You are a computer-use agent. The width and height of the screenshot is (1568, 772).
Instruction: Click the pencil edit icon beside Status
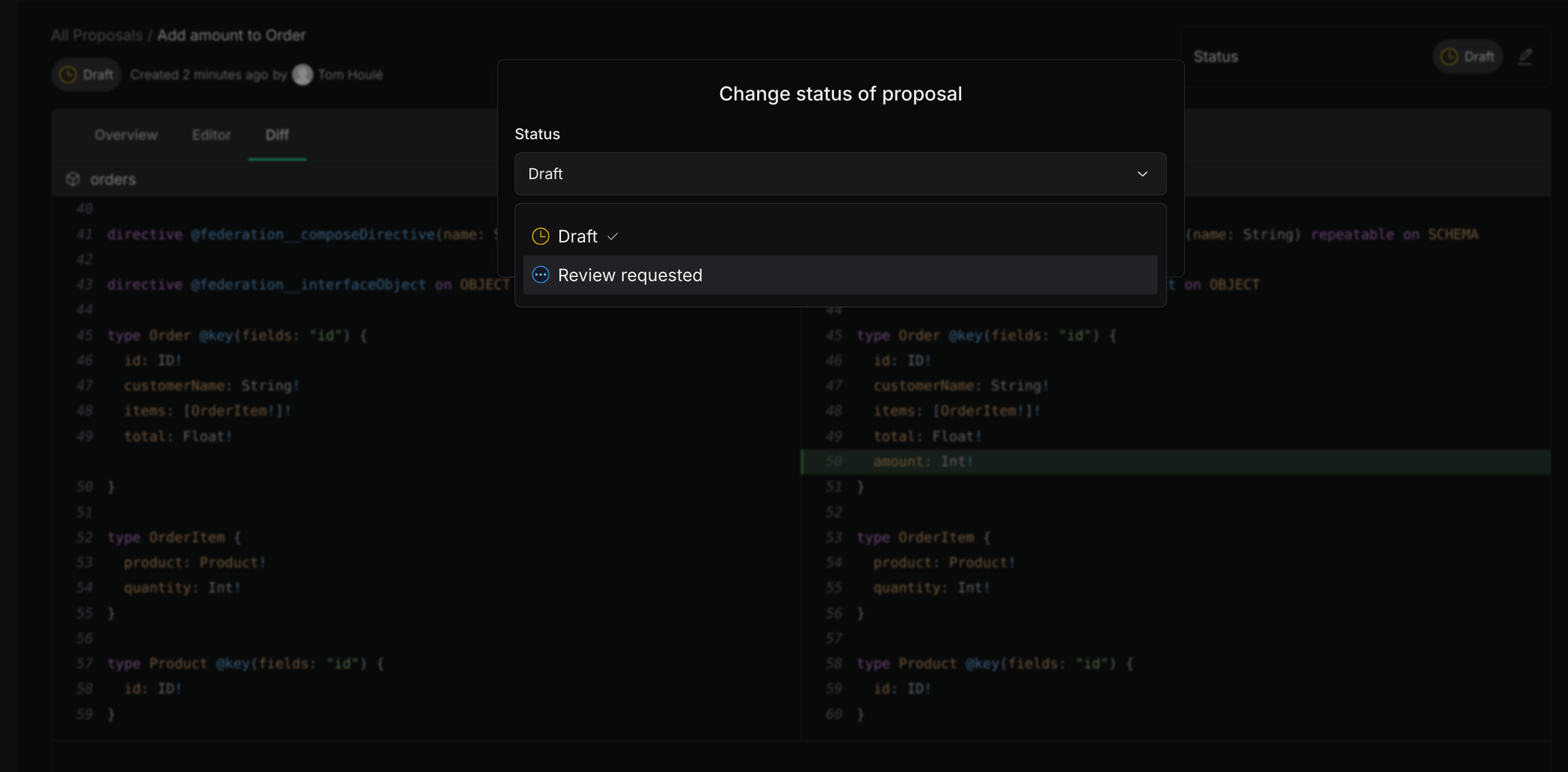[1525, 57]
